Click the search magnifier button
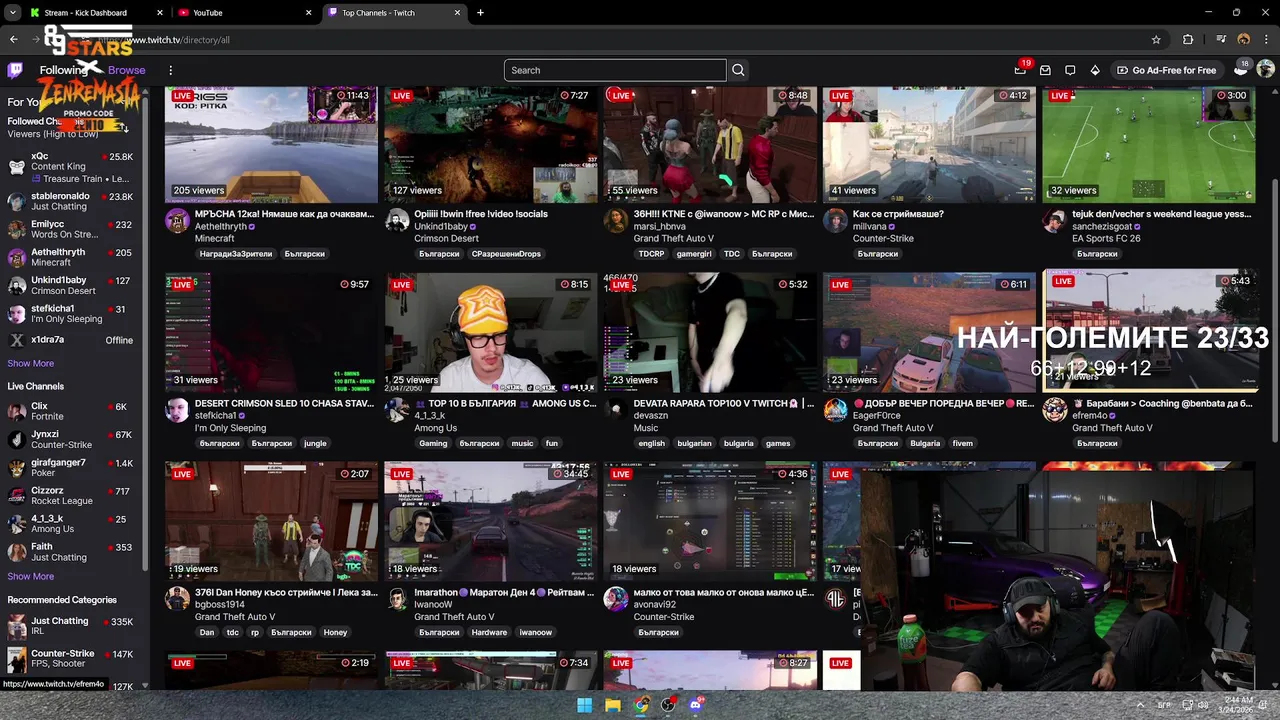 click(738, 70)
